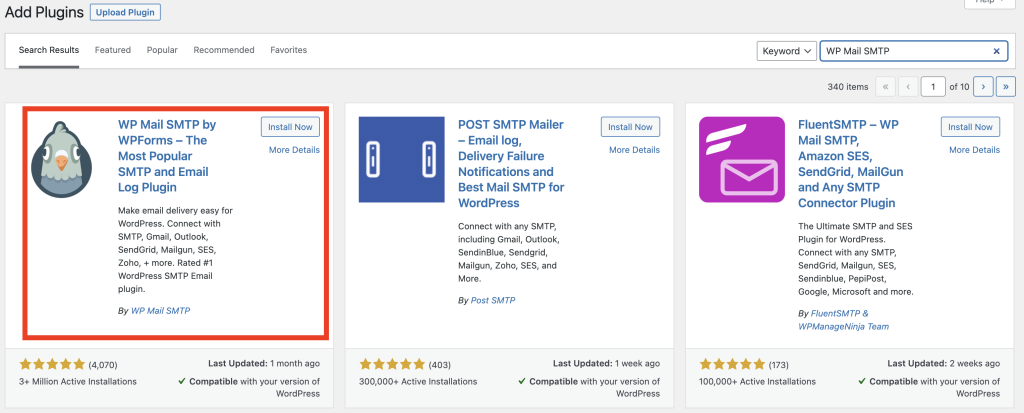Screen dimensions: 1024x413
Task: Switch to the Search Results tab
Action: pyautogui.click(x=49, y=50)
